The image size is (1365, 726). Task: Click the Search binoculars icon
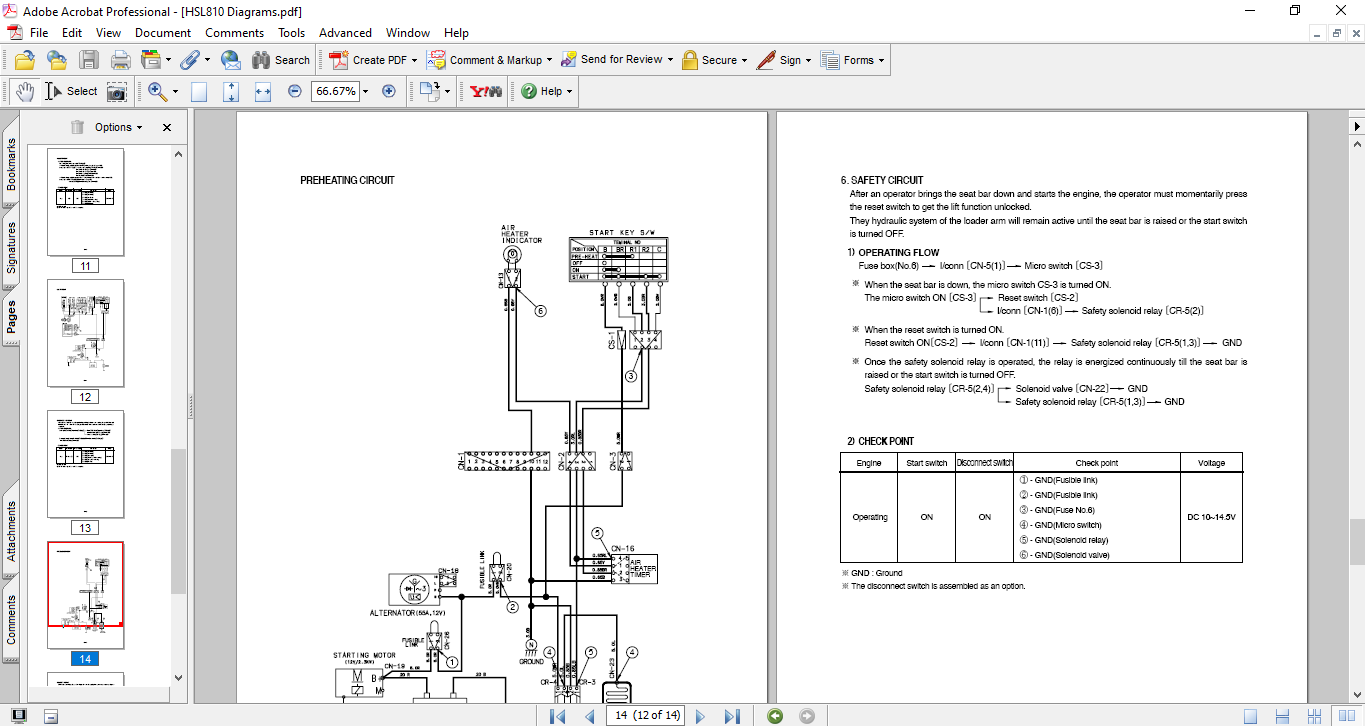coord(258,60)
